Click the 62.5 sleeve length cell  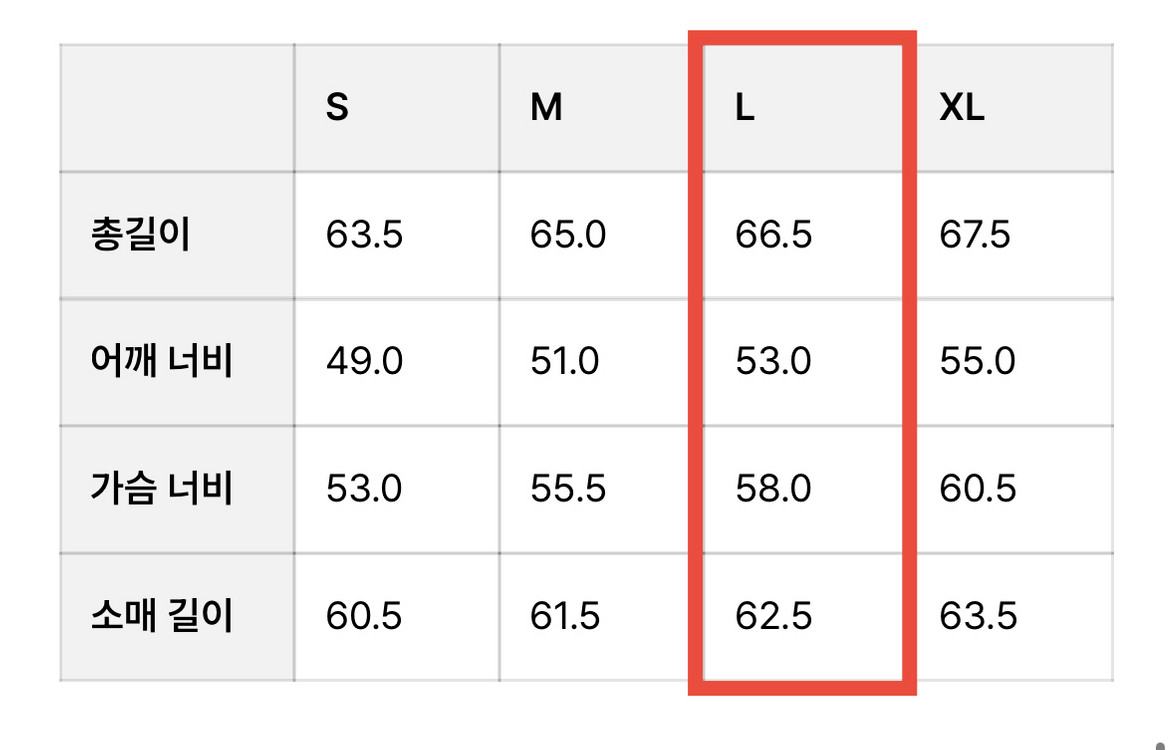(x=774, y=616)
